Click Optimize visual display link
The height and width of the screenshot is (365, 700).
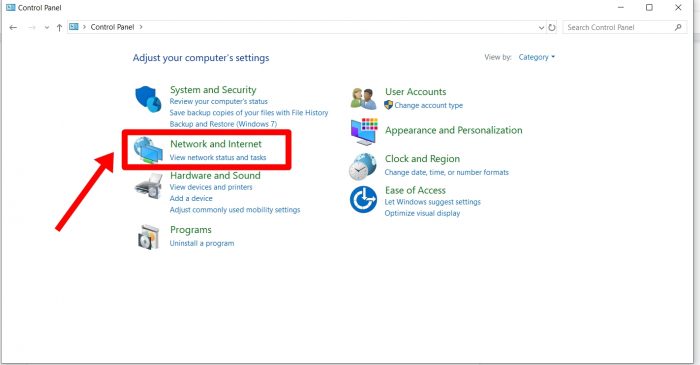422,213
